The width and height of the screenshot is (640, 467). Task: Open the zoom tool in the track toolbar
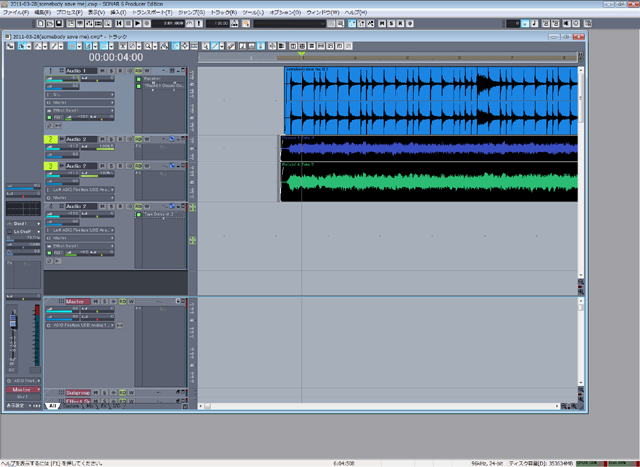(148, 46)
